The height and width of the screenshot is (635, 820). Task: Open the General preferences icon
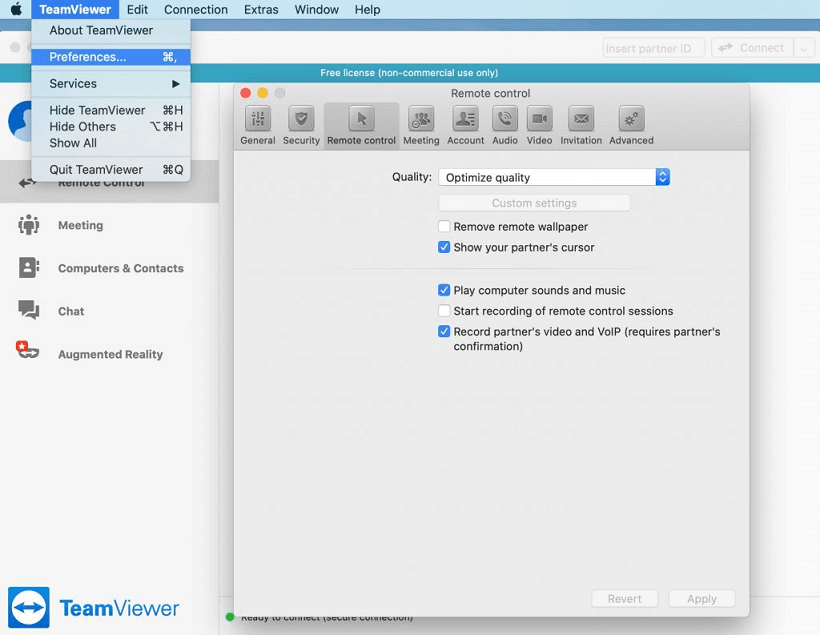[258, 120]
